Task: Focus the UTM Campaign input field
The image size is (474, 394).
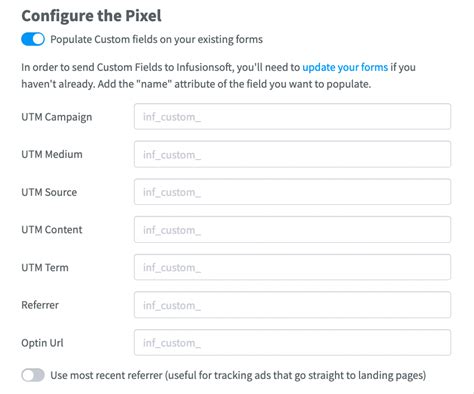Action: [x=292, y=116]
